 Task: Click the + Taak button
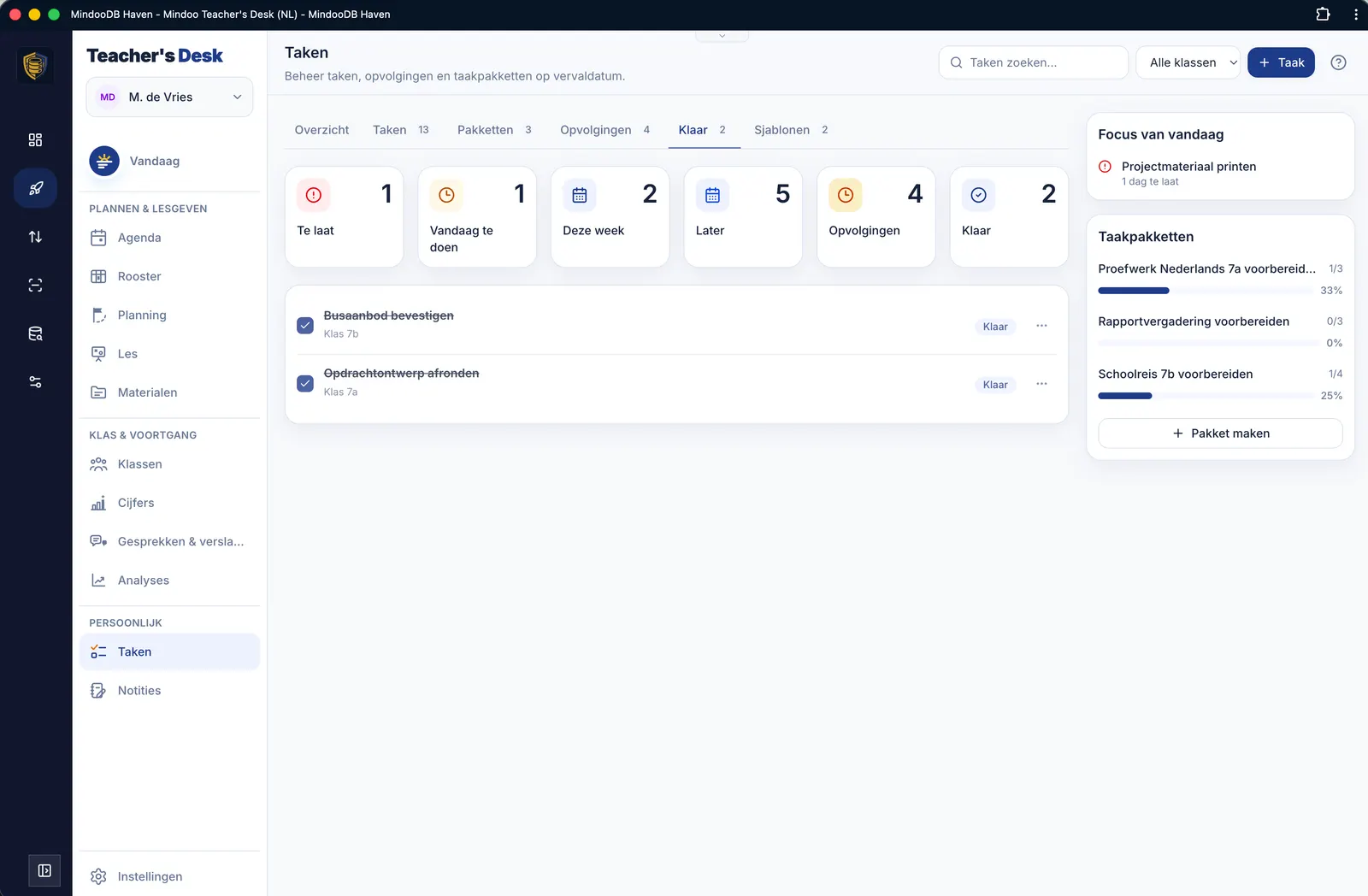[1281, 62]
